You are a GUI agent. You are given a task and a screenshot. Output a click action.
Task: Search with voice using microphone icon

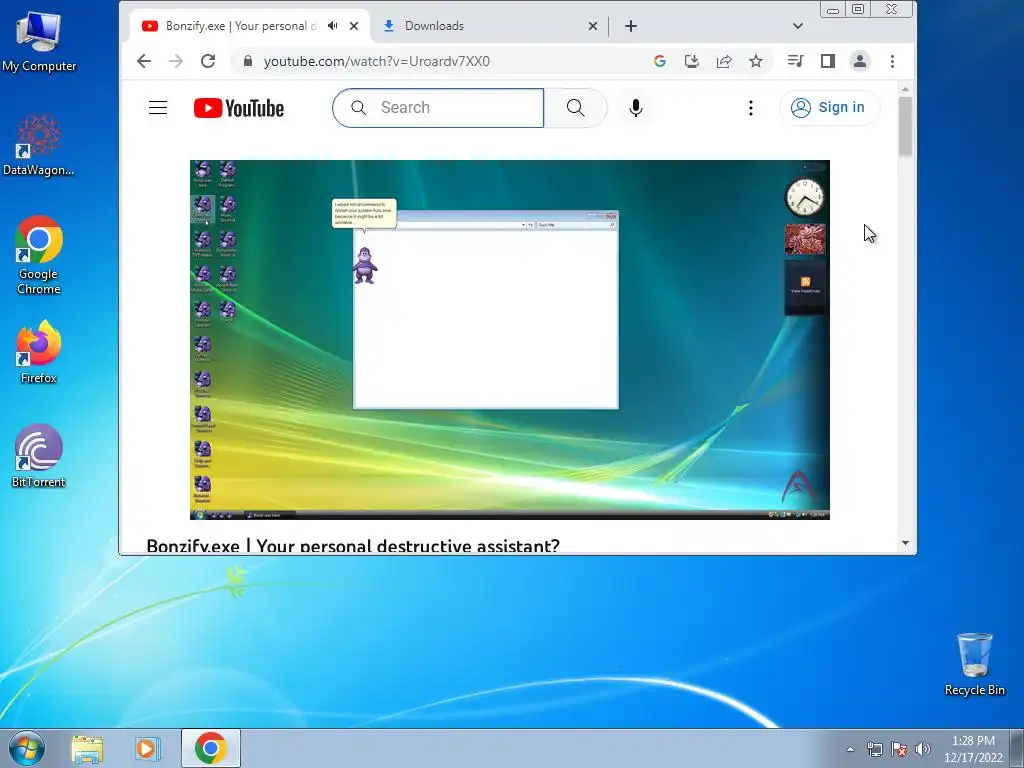pos(635,108)
